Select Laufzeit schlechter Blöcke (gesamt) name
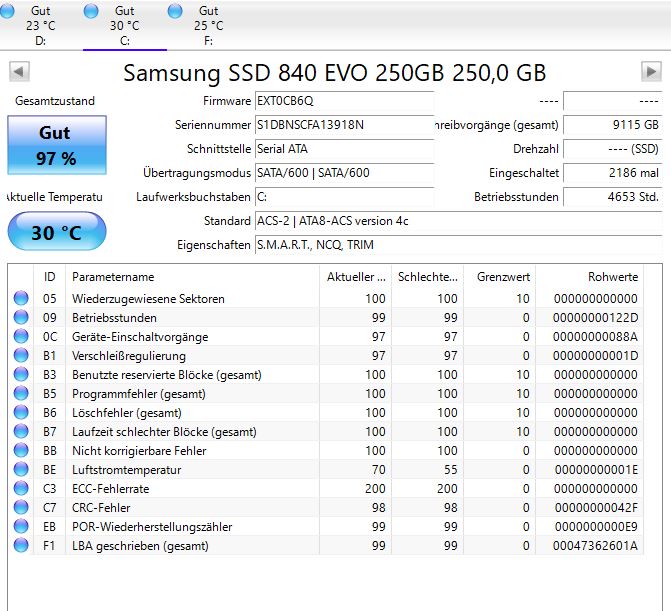Image resolution: width=671 pixels, height=611 pixels. (164, 432)
